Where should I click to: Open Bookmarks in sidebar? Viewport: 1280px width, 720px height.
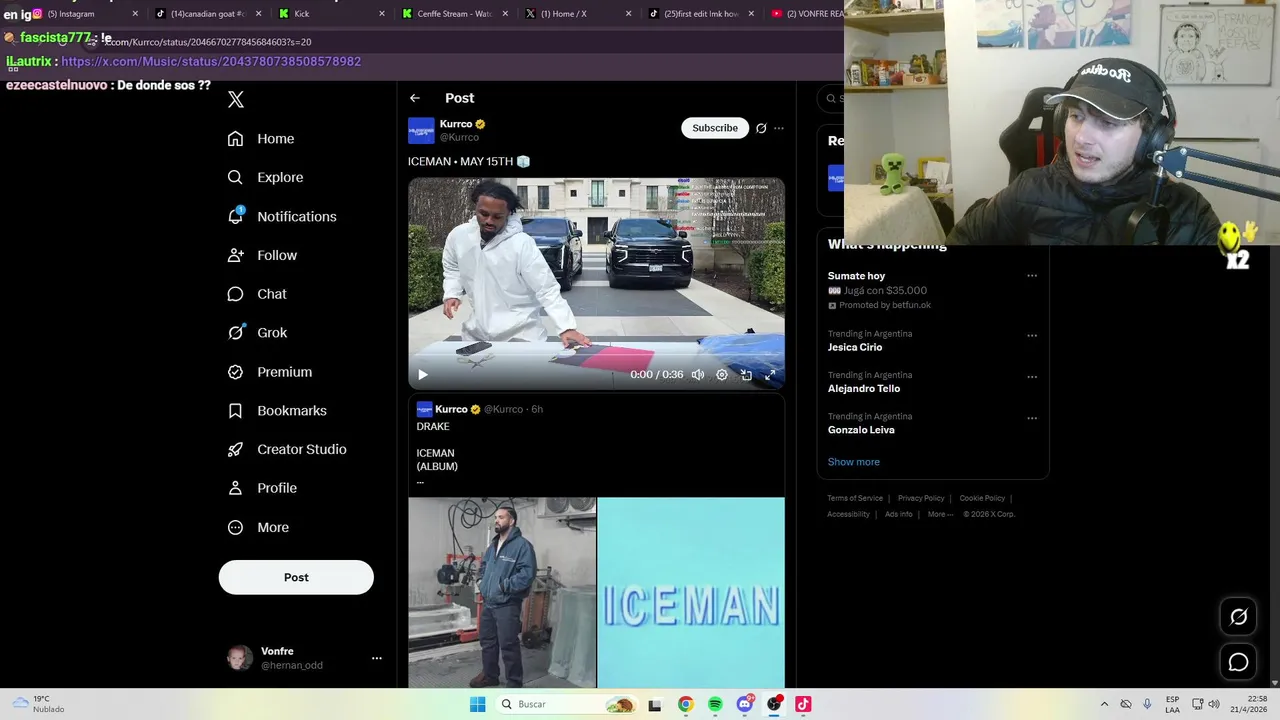click(277, 411)
